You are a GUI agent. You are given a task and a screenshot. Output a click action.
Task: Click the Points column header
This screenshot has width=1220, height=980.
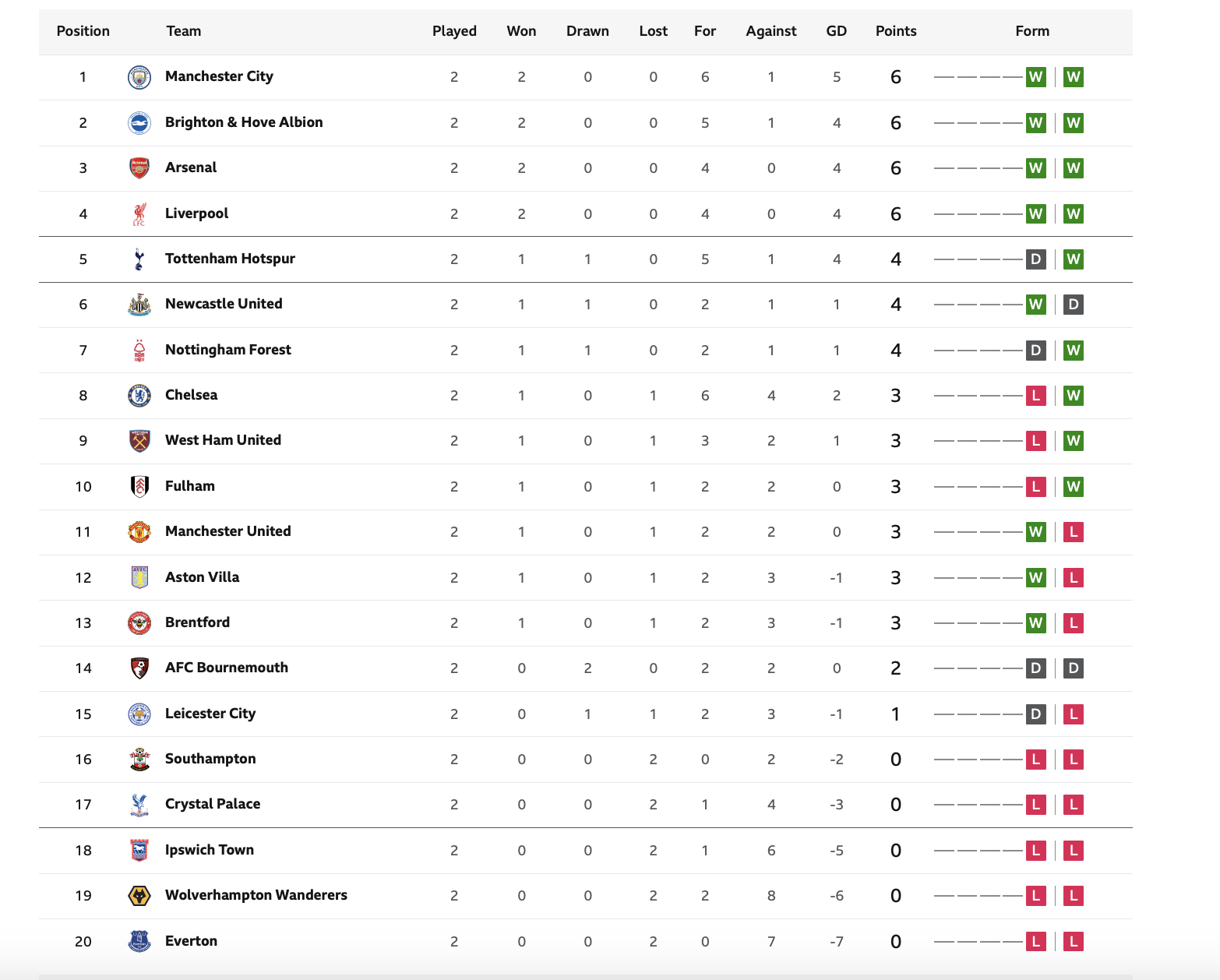tap(896, 31)
